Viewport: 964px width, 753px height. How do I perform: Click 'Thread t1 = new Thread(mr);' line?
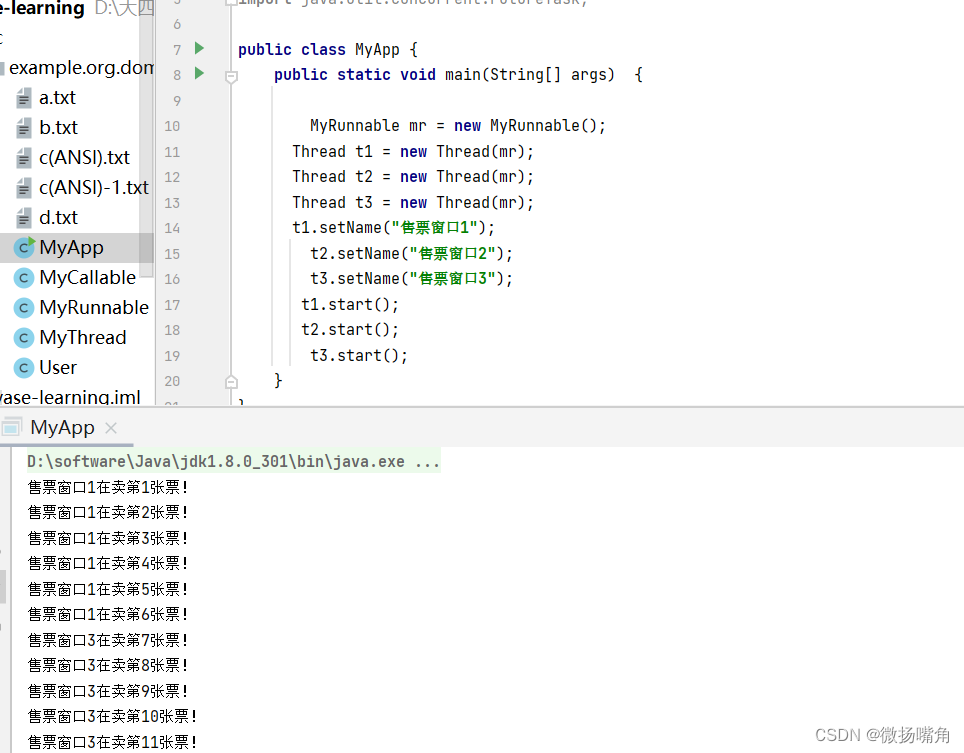pyautogui.click(x=413, y=152)
